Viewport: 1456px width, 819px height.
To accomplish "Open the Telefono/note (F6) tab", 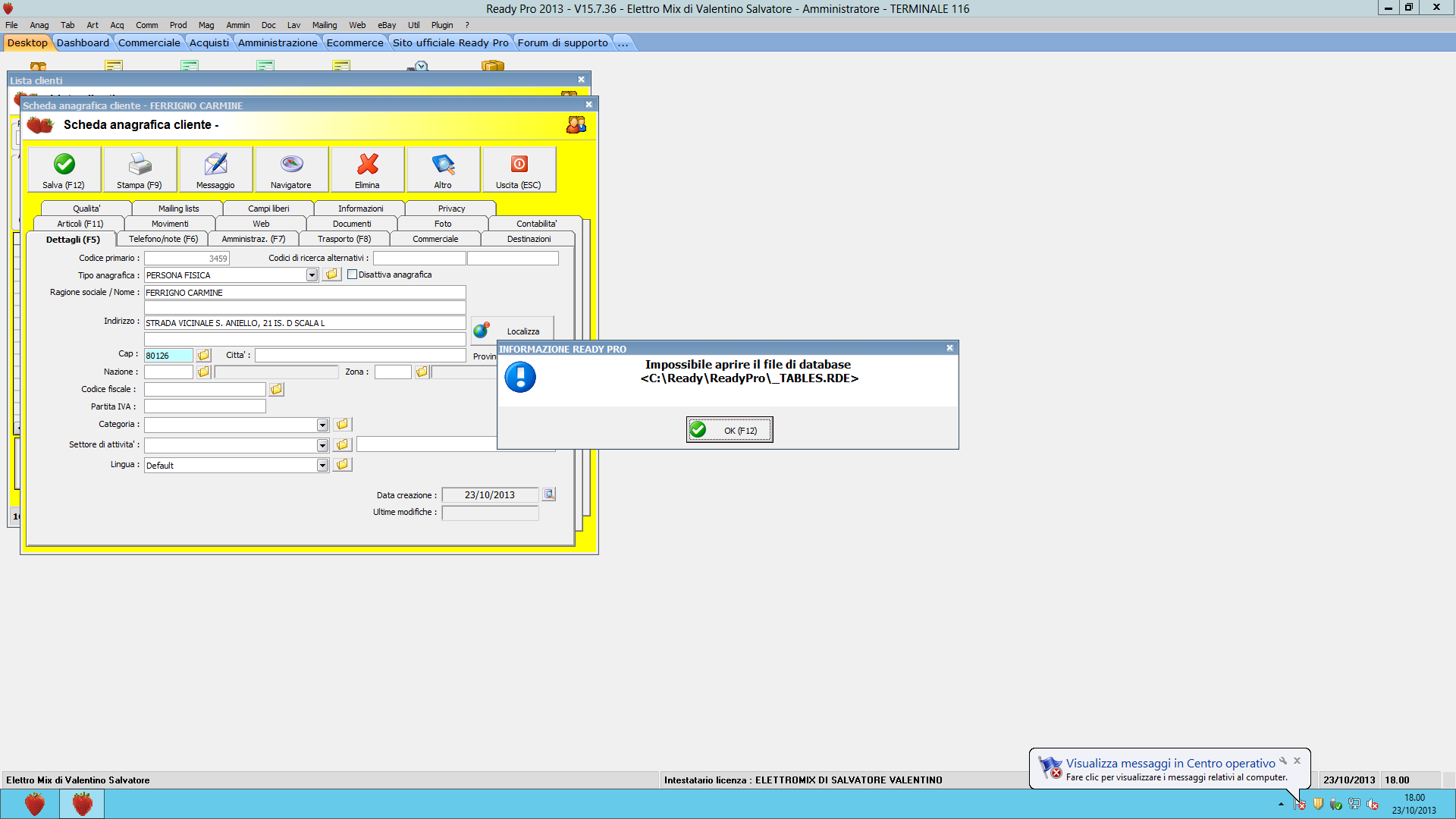I will tap(163, 239).
